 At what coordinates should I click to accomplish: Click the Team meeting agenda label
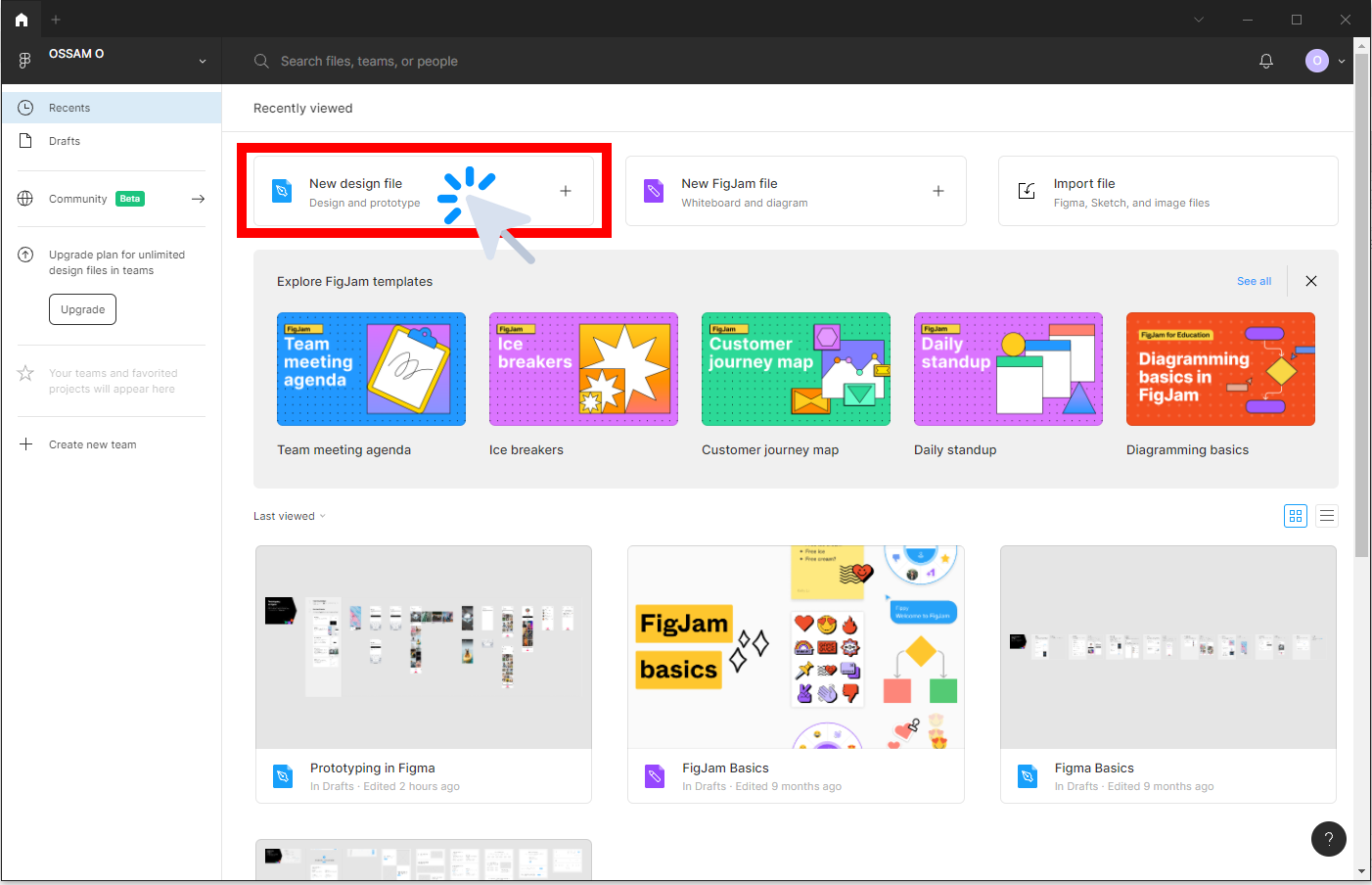[x=343, y=450]
